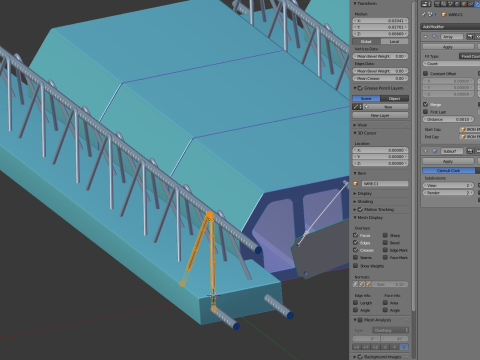Toggle the Creases overlay checkbox

pyautogui.click(x=356, y=250)
